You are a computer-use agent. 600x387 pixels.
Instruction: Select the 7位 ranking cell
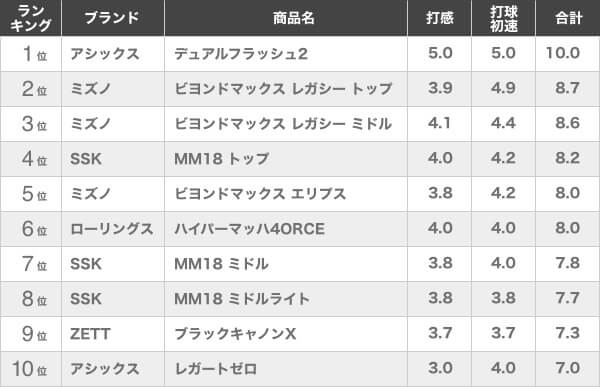pyautogui.click(x=31, y=264)
